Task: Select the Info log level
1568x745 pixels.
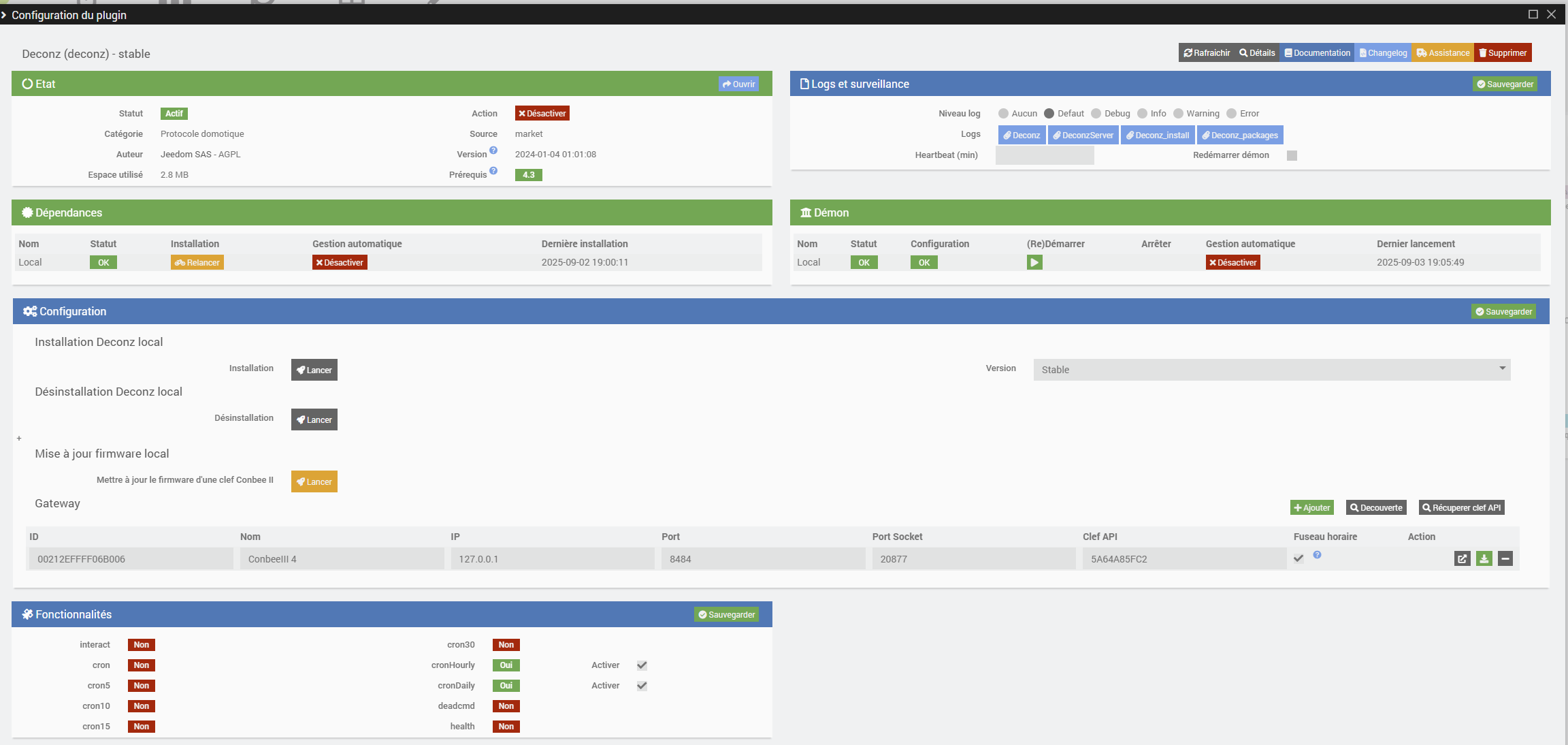Action: tap(1142, 114)
